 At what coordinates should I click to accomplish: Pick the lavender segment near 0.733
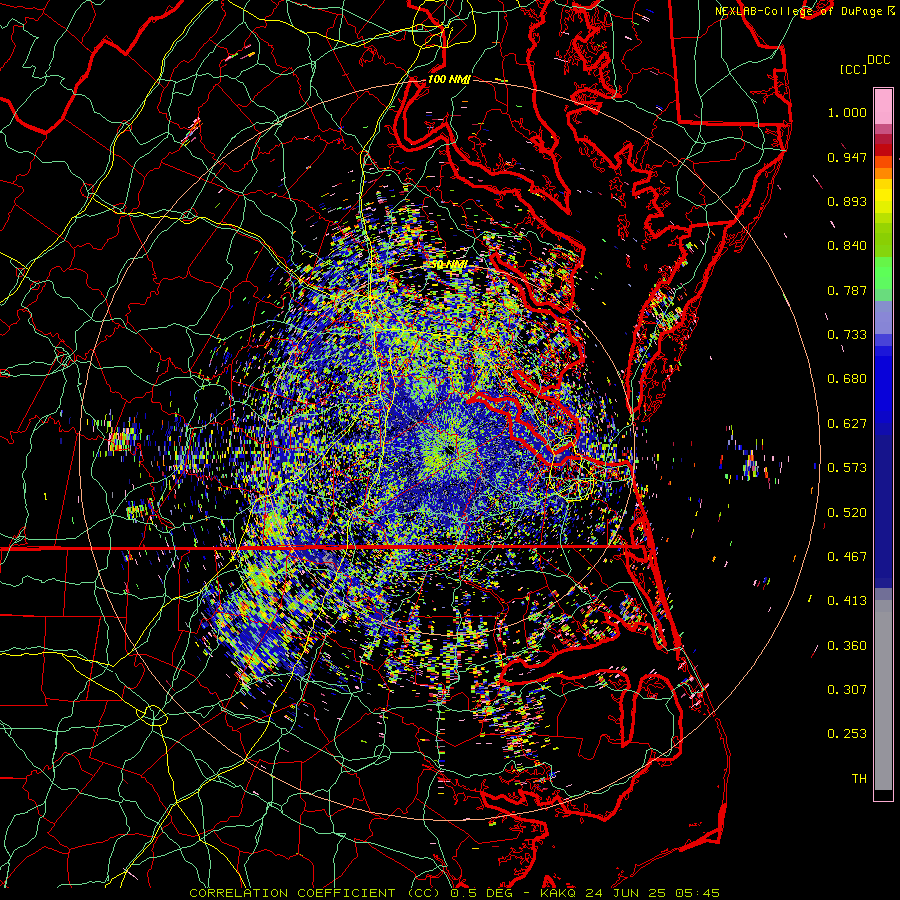point(883,317)
